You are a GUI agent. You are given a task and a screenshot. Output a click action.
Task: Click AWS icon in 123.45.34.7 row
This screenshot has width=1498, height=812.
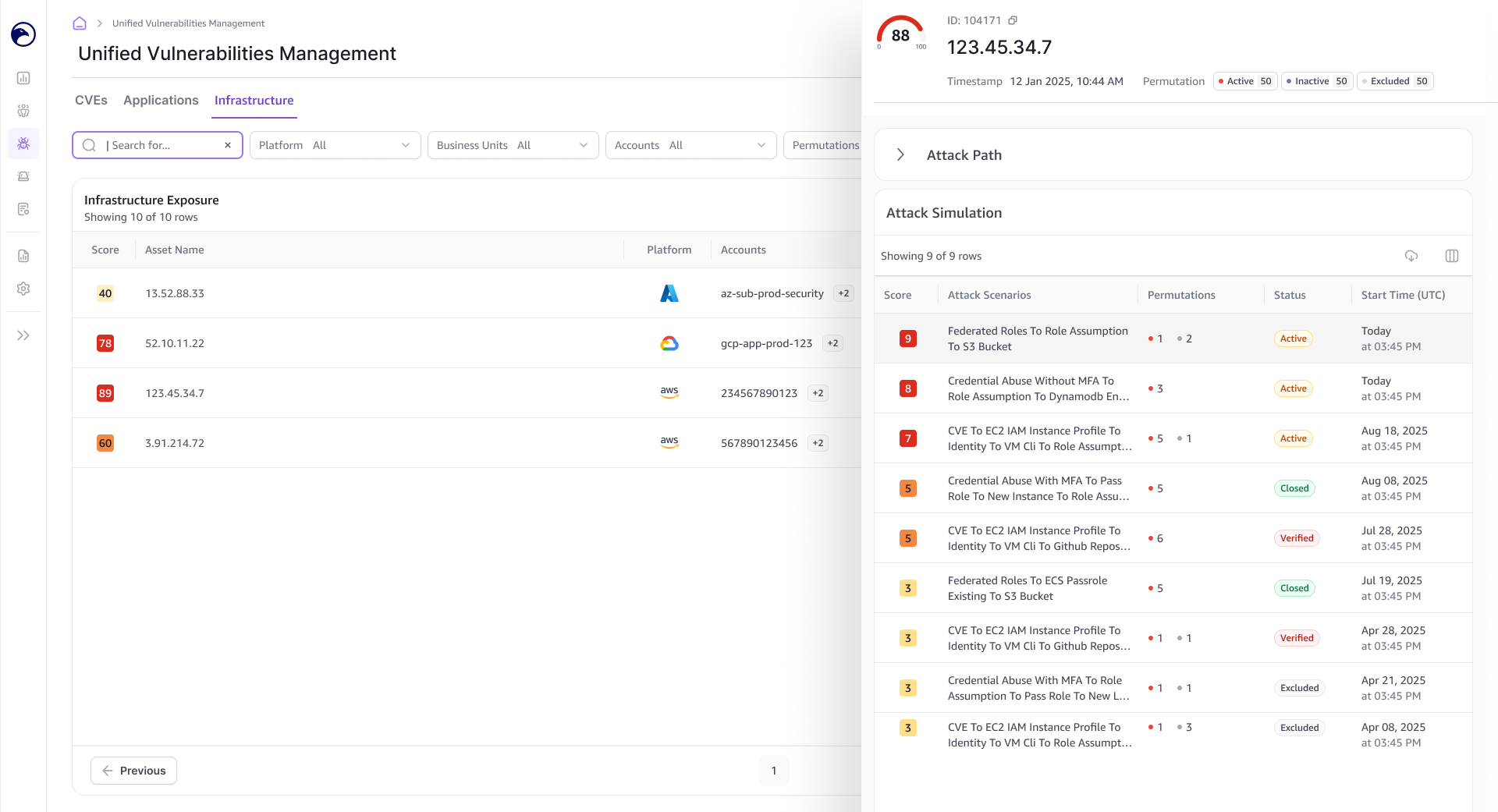(669, 393)
